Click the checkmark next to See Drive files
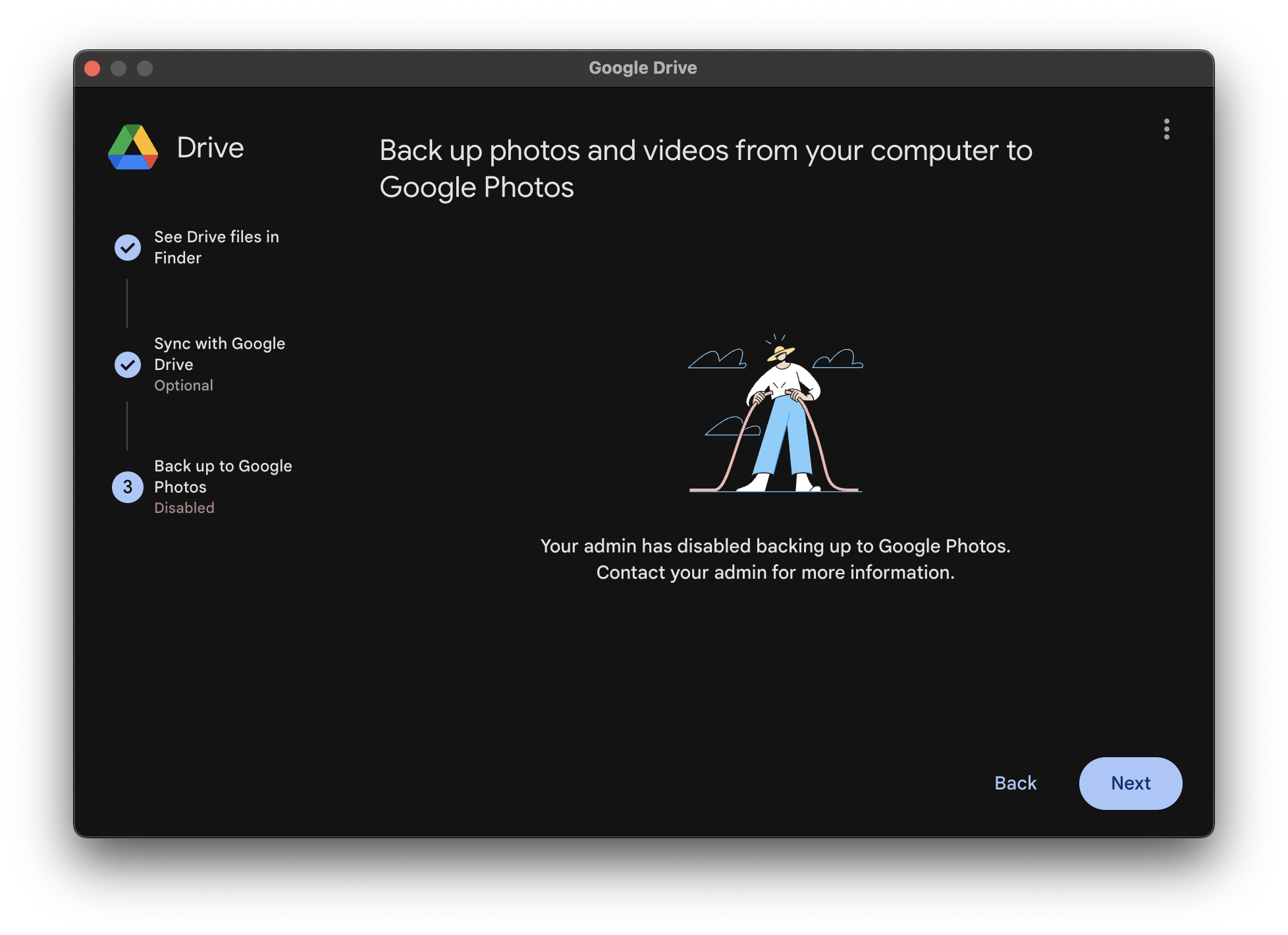The height and width of the screenshot is (935, 1288). 128,248
